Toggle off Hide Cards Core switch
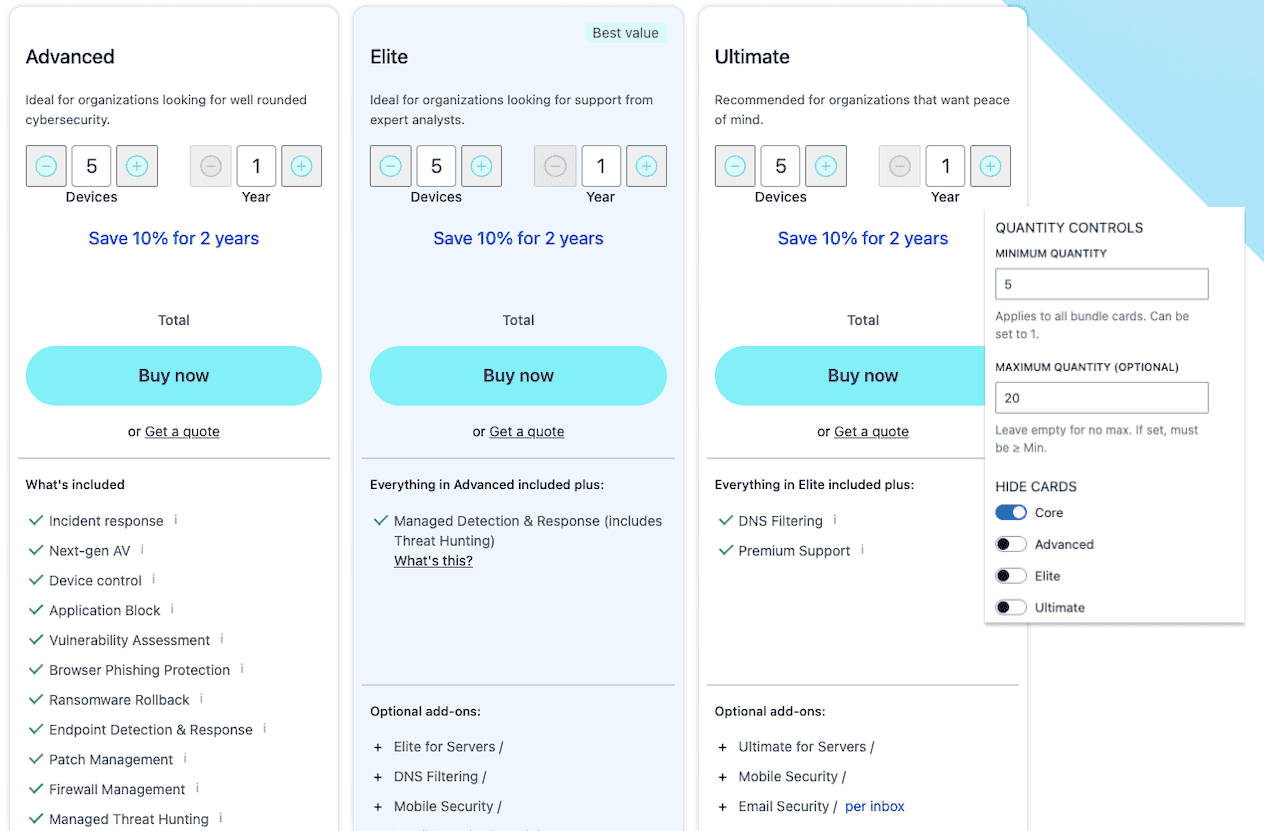This screenshot has width=1264, height=831. [1011, 513]
